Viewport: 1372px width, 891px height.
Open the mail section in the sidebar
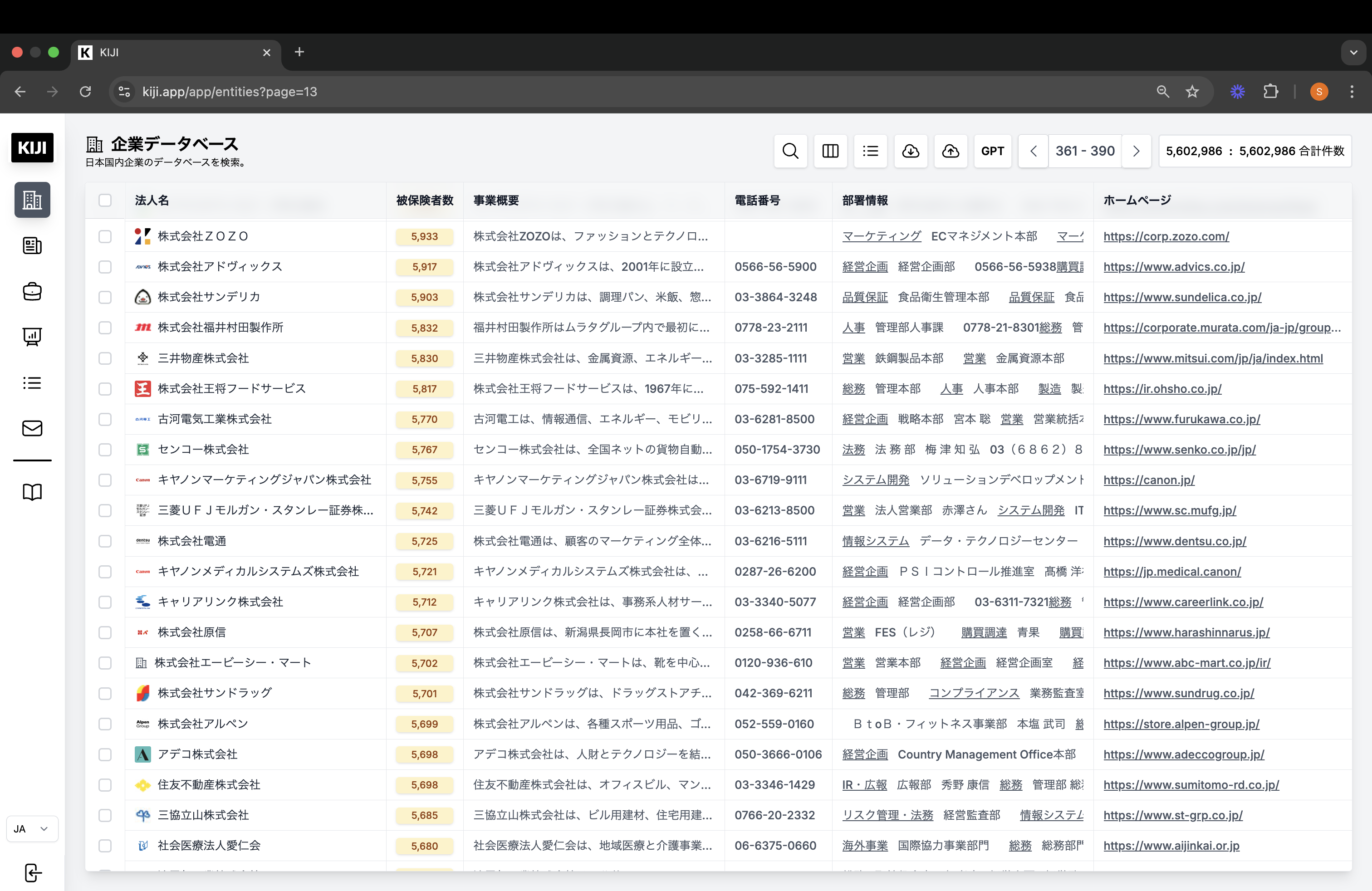click(x=32, y=428)
